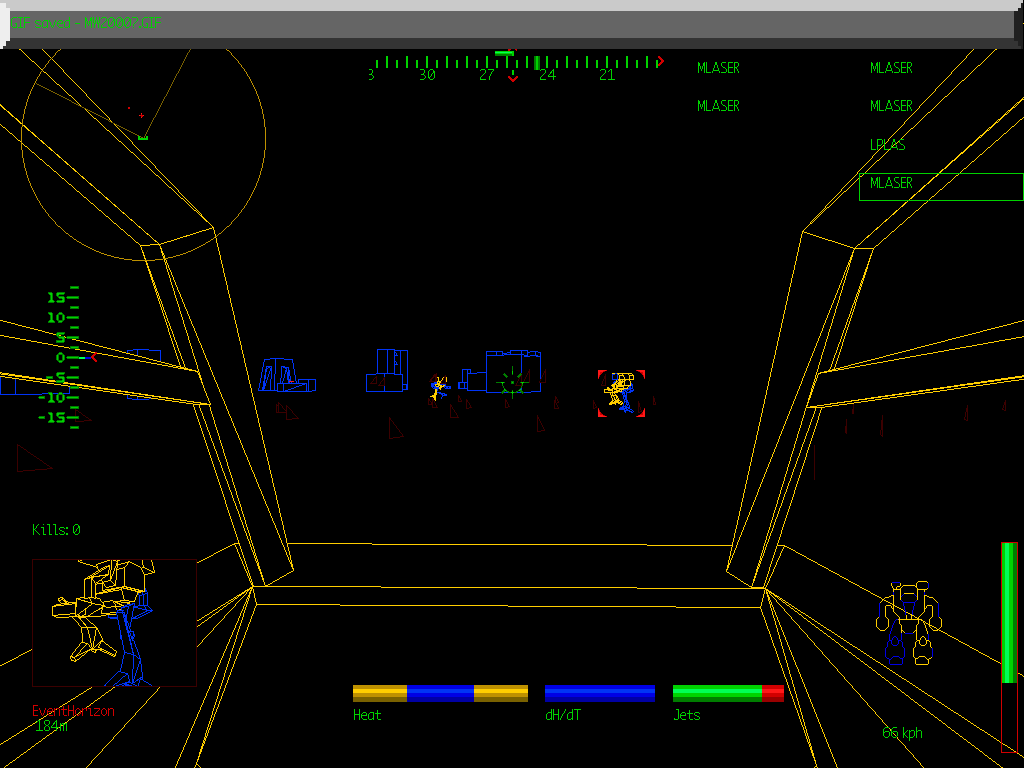Viewport: 1024px width, 768px height.
Task: Click the targeted mech closeup thumbnail
Action: 114,622
